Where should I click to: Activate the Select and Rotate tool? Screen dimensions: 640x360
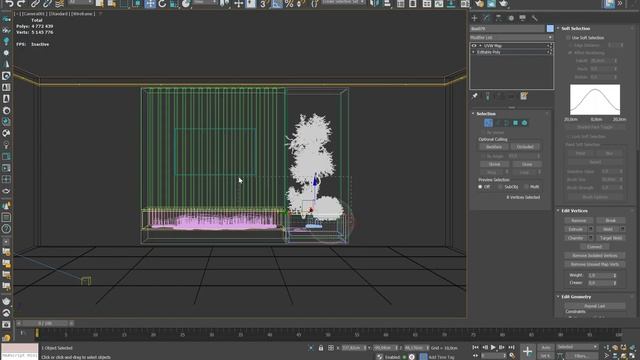point(162,4)
